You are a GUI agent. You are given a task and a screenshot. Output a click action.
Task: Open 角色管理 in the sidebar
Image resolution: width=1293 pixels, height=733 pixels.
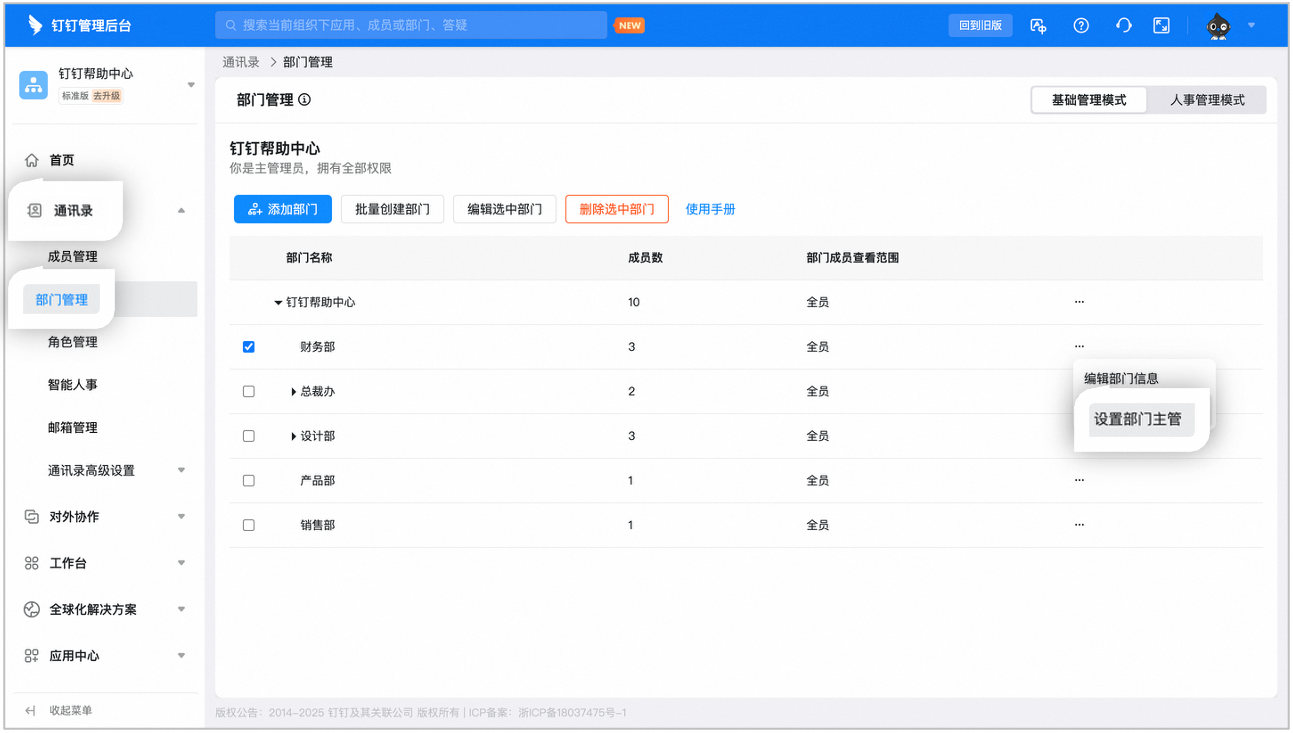[x=73, y=342]
